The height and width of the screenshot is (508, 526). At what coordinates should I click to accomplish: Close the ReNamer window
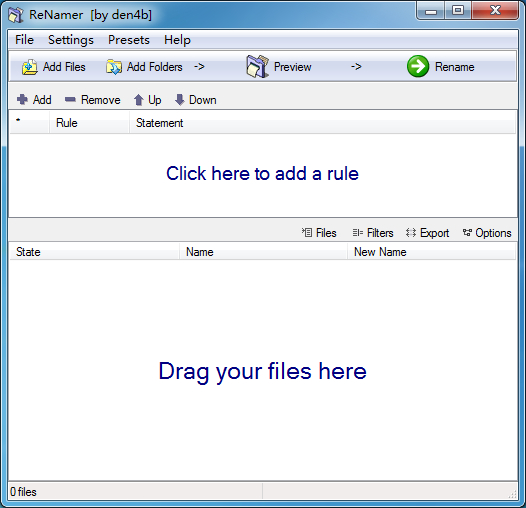pos(495,11)
